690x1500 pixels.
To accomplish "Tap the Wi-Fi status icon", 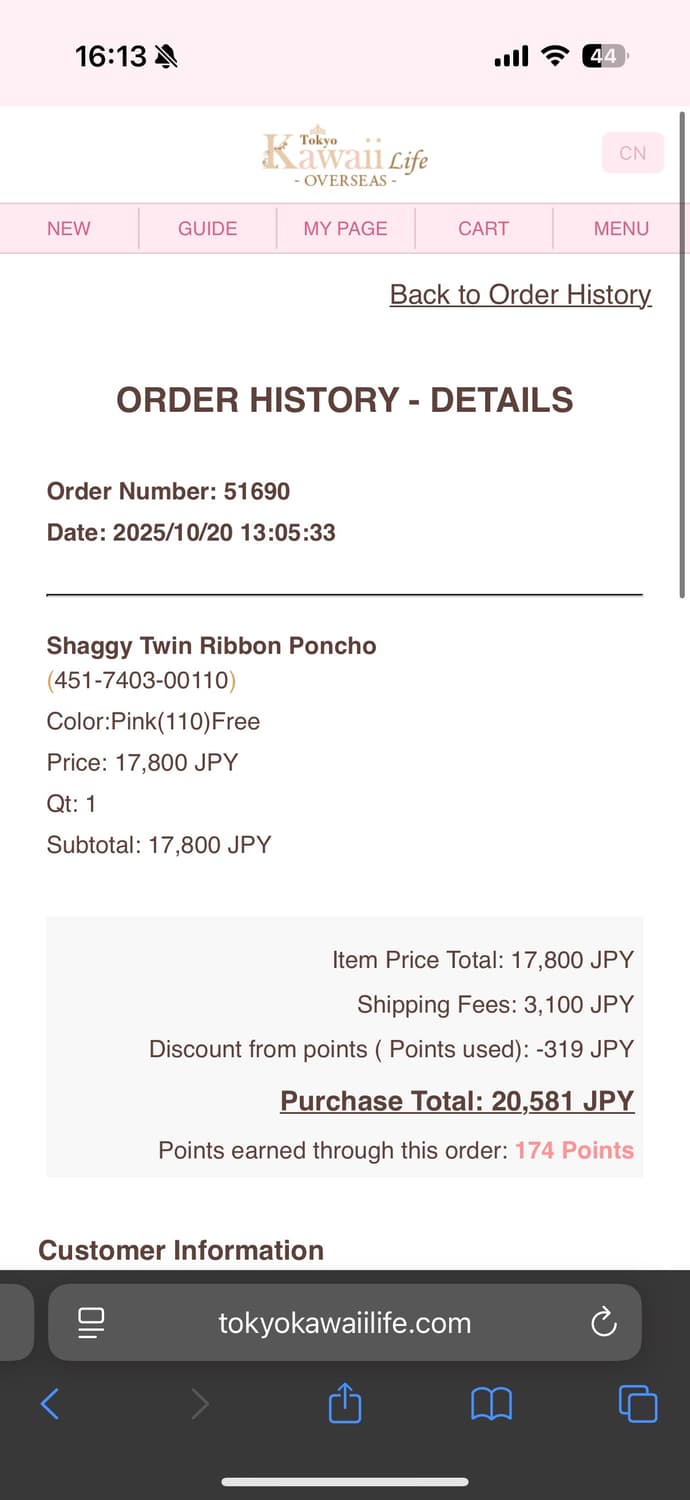I will [x=554, y=56].
